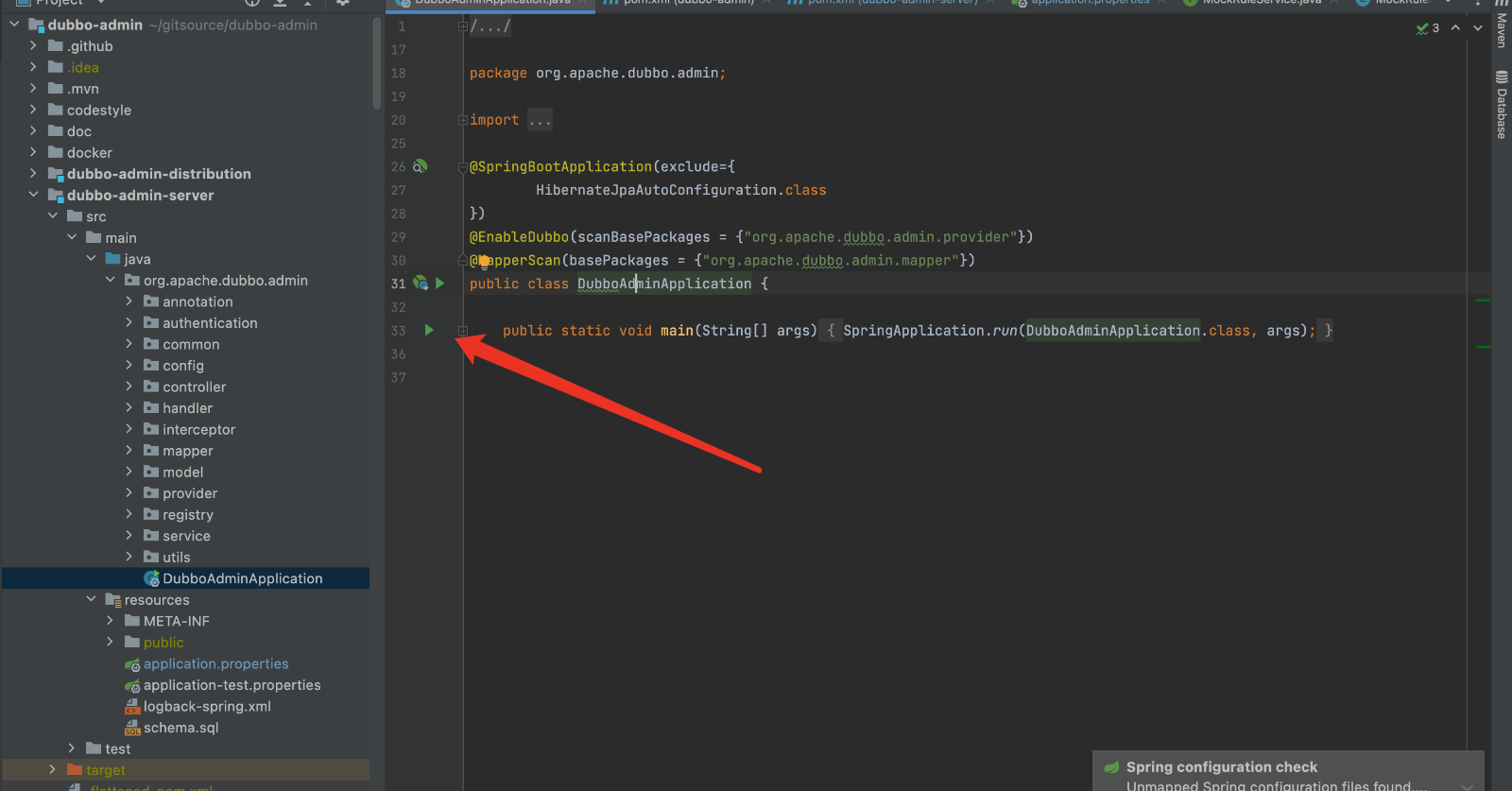Screen dimensions: 1512x791
Task: Expand the controller package folder
Action: point(129,387)
